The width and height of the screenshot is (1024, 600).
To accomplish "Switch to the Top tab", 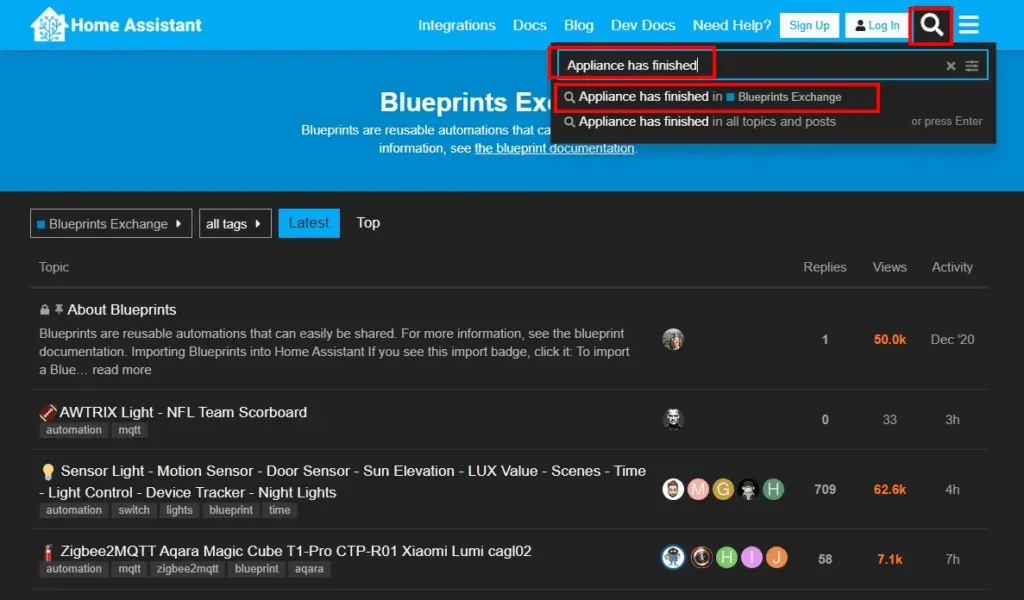I will tap(368, 223).
